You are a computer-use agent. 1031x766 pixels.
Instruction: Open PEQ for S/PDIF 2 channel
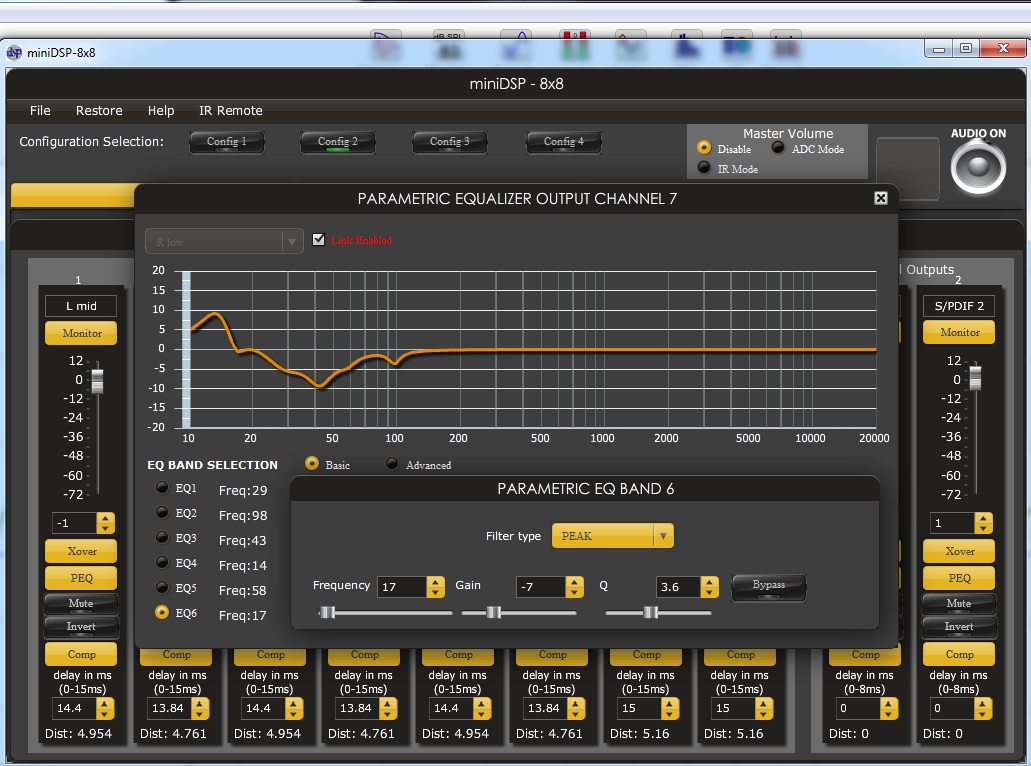(959, 578)
